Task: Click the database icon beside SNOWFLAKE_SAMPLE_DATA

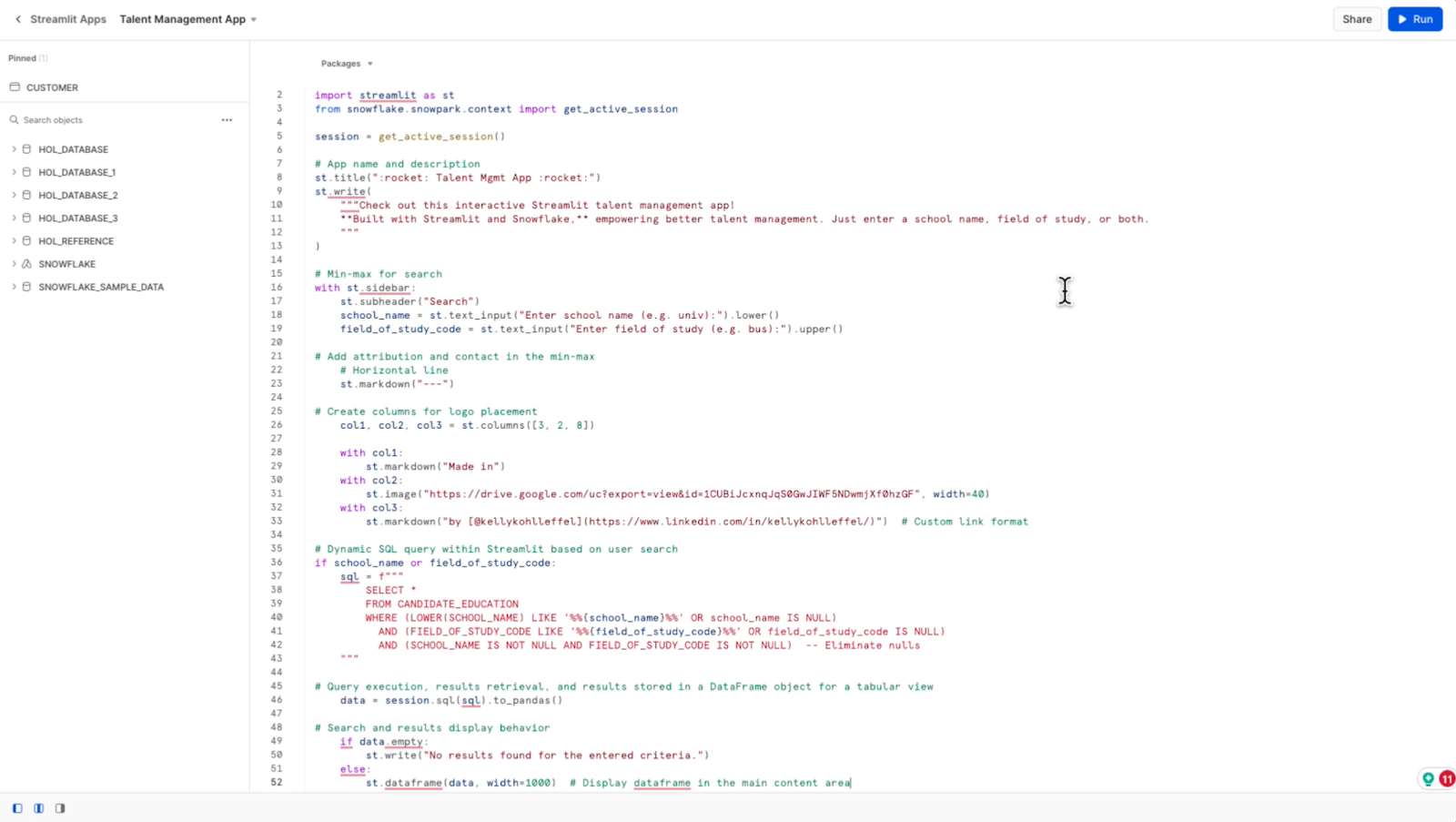Action: click(x=27, y=287)
